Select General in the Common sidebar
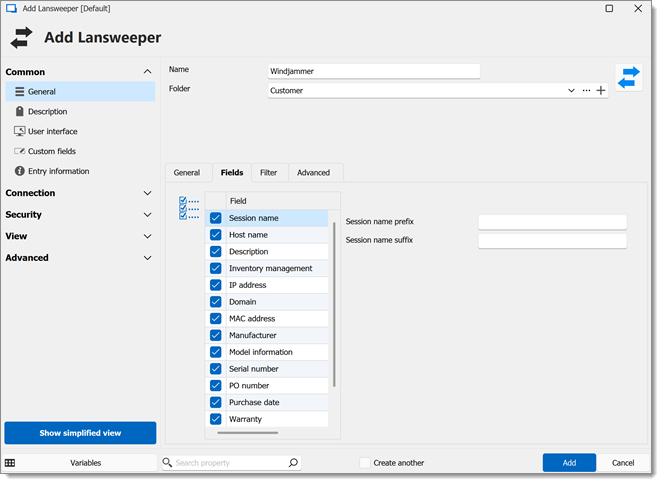This screenshot has width=662, height=484. tap(80, 92)
